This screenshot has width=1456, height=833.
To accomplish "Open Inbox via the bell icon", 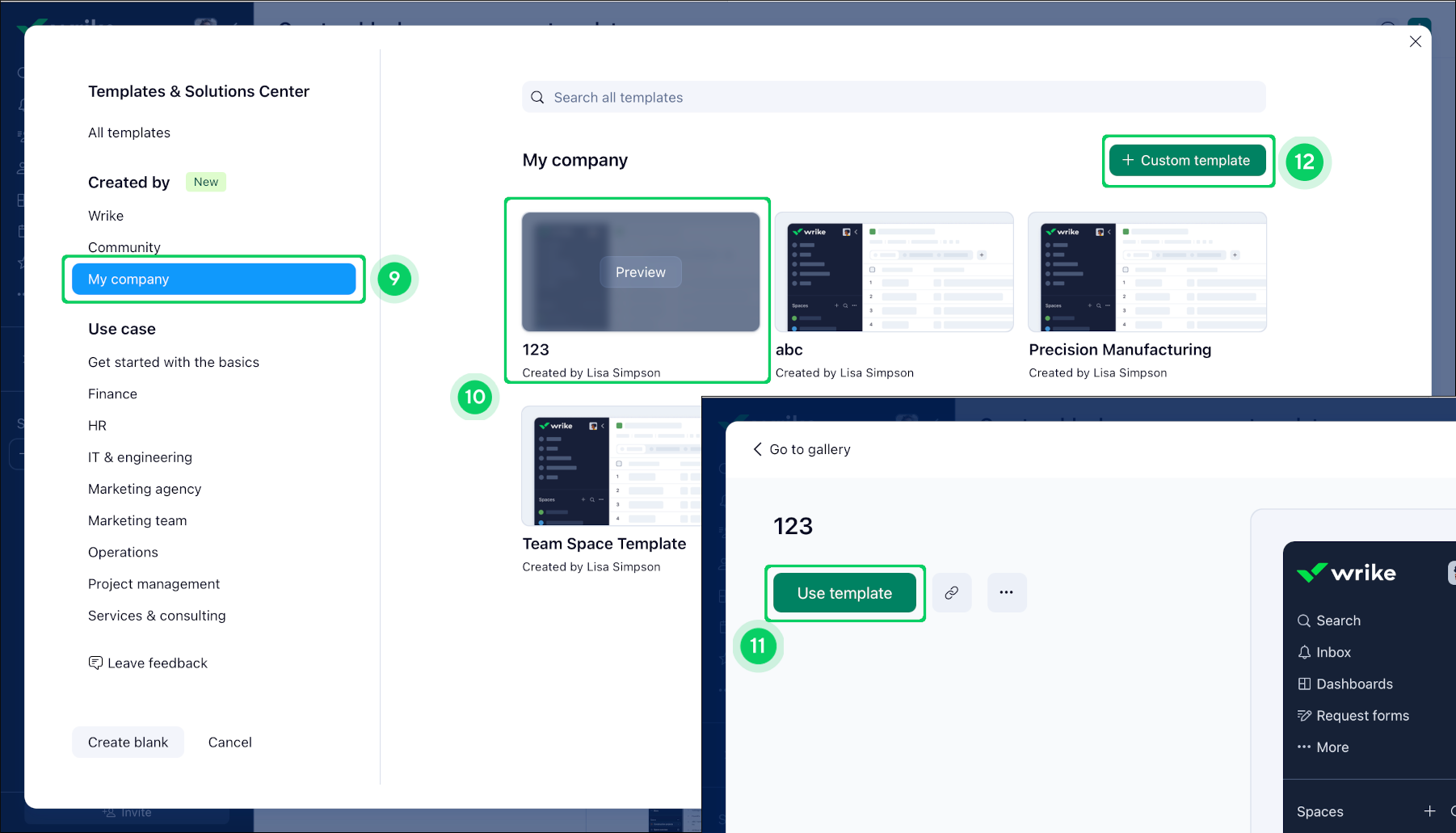I will [1303, 652].
